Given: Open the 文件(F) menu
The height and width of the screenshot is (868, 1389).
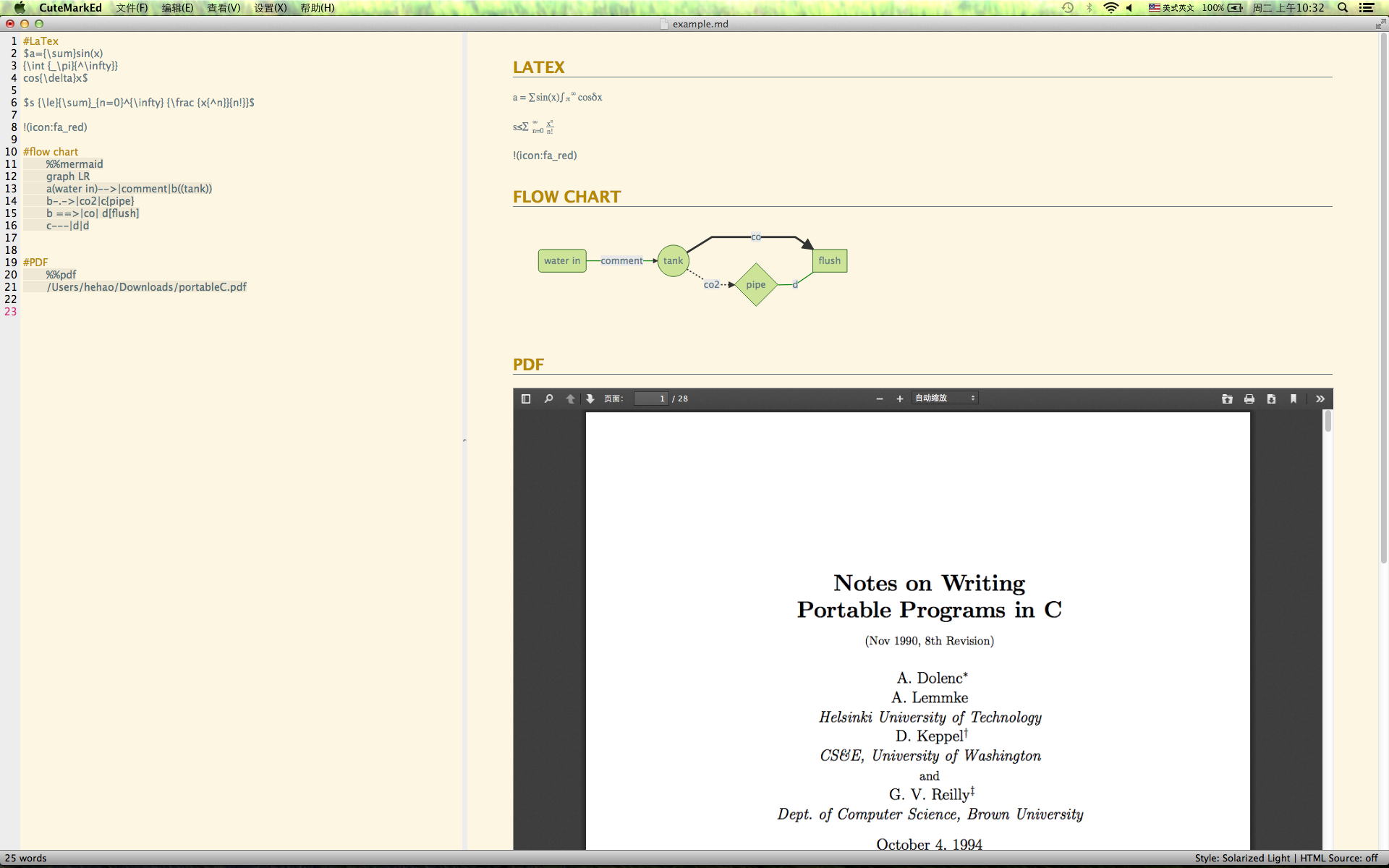Looking at the screenshot, I should tap(132, 8).
